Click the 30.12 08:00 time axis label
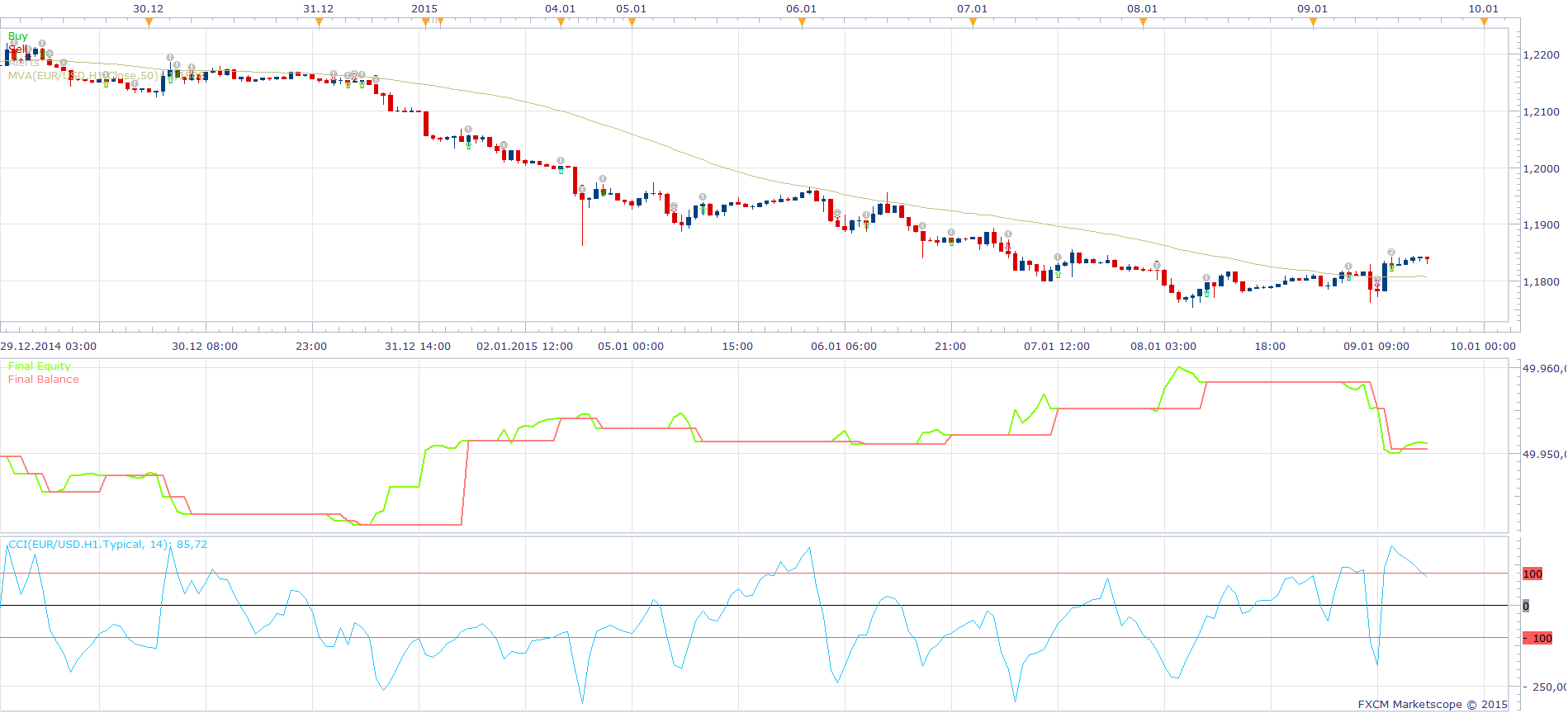This screenshot has width=1568, height=713. click(x=205, y=347)
